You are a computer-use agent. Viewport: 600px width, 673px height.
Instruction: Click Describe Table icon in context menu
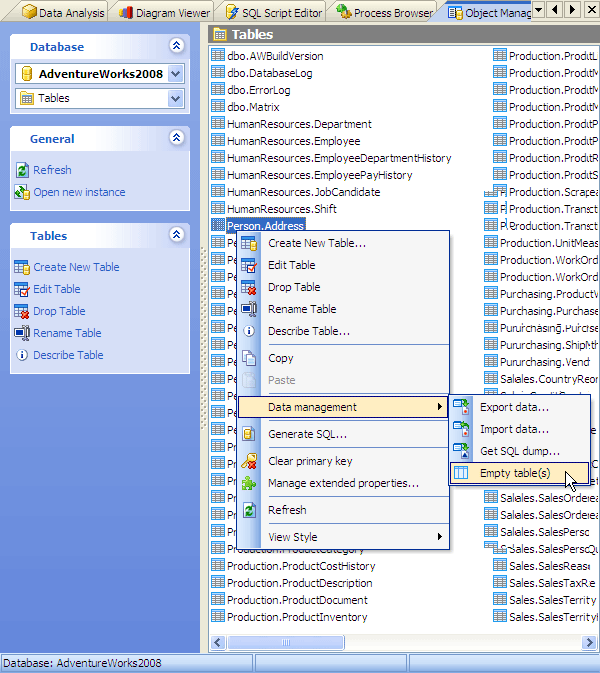pyautogui.click(x=249, y=331)
